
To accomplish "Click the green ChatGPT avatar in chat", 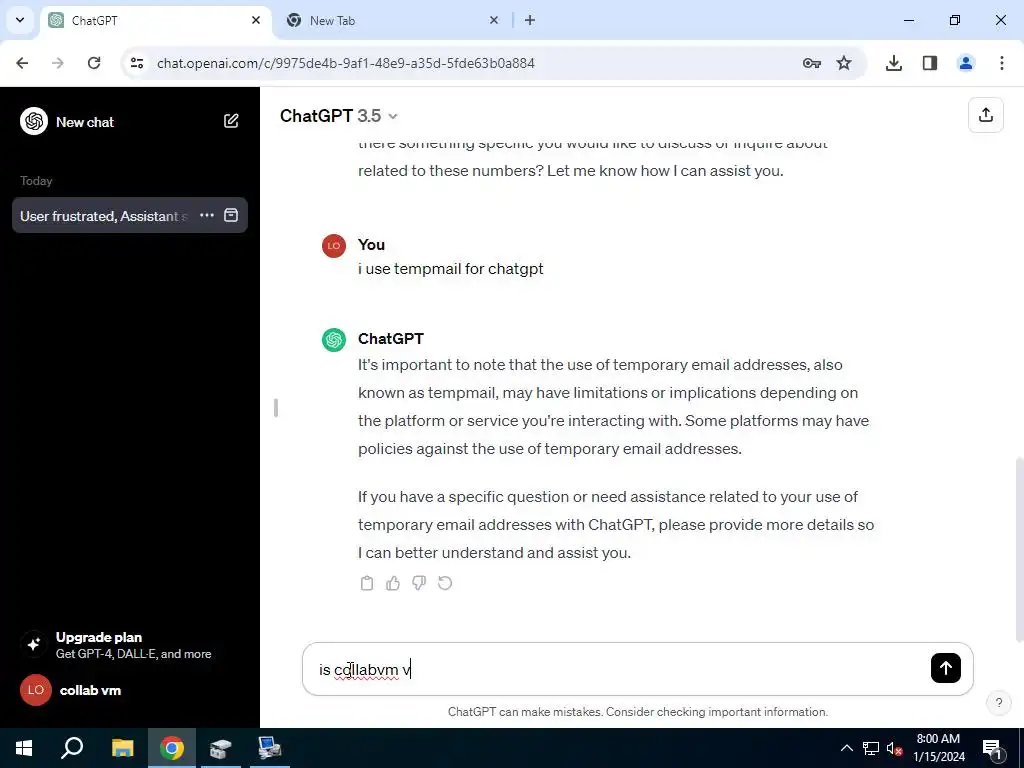I will click(x=334, y=340).
